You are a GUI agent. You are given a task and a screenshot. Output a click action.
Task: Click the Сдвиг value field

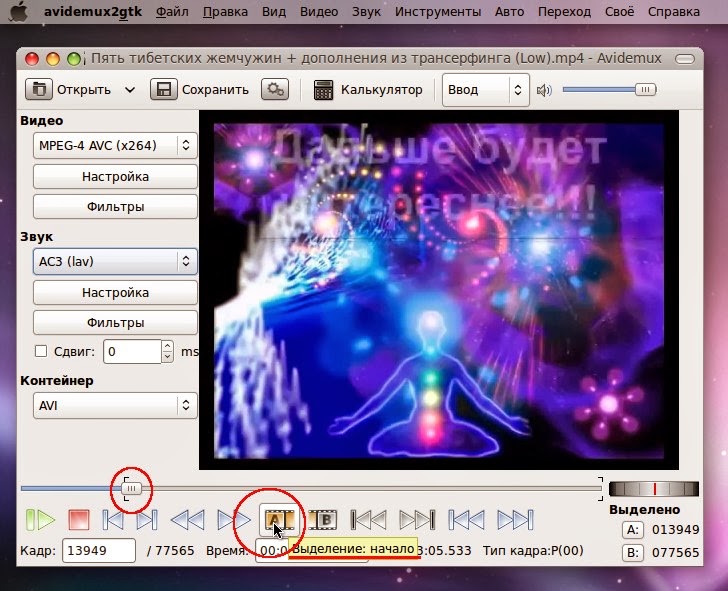pos(132,351)
